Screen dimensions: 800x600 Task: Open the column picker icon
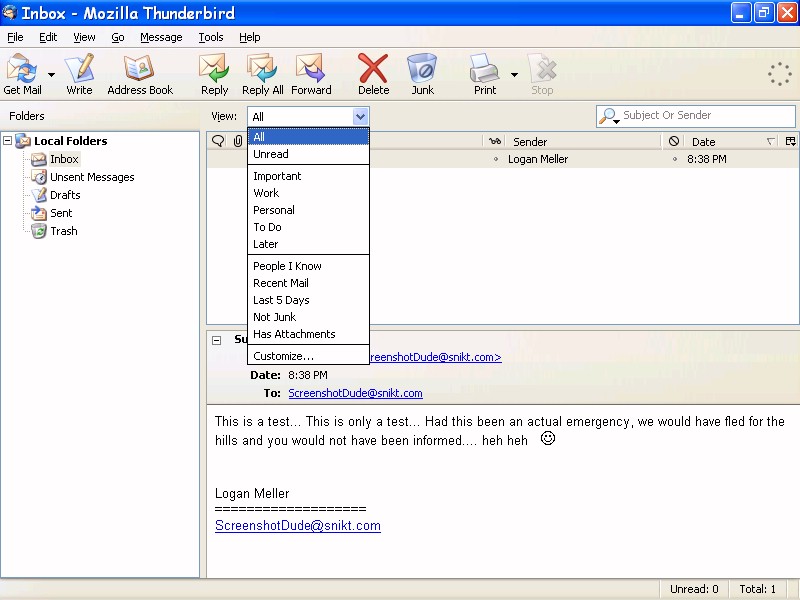(791, 141)
